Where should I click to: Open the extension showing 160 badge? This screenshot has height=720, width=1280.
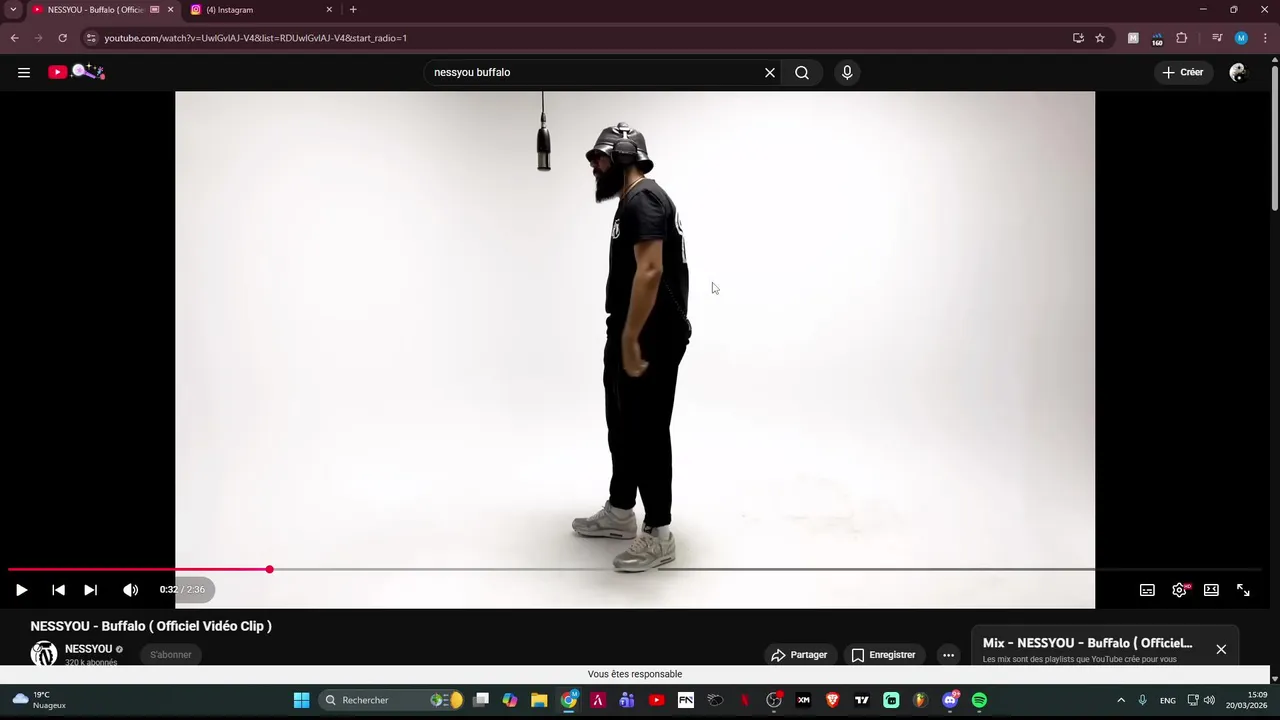(x=1157, y=39)
